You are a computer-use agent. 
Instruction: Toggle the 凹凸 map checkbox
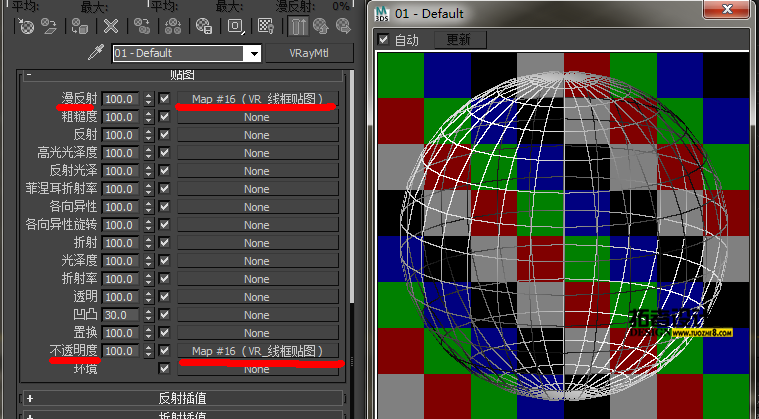[165, 314]
